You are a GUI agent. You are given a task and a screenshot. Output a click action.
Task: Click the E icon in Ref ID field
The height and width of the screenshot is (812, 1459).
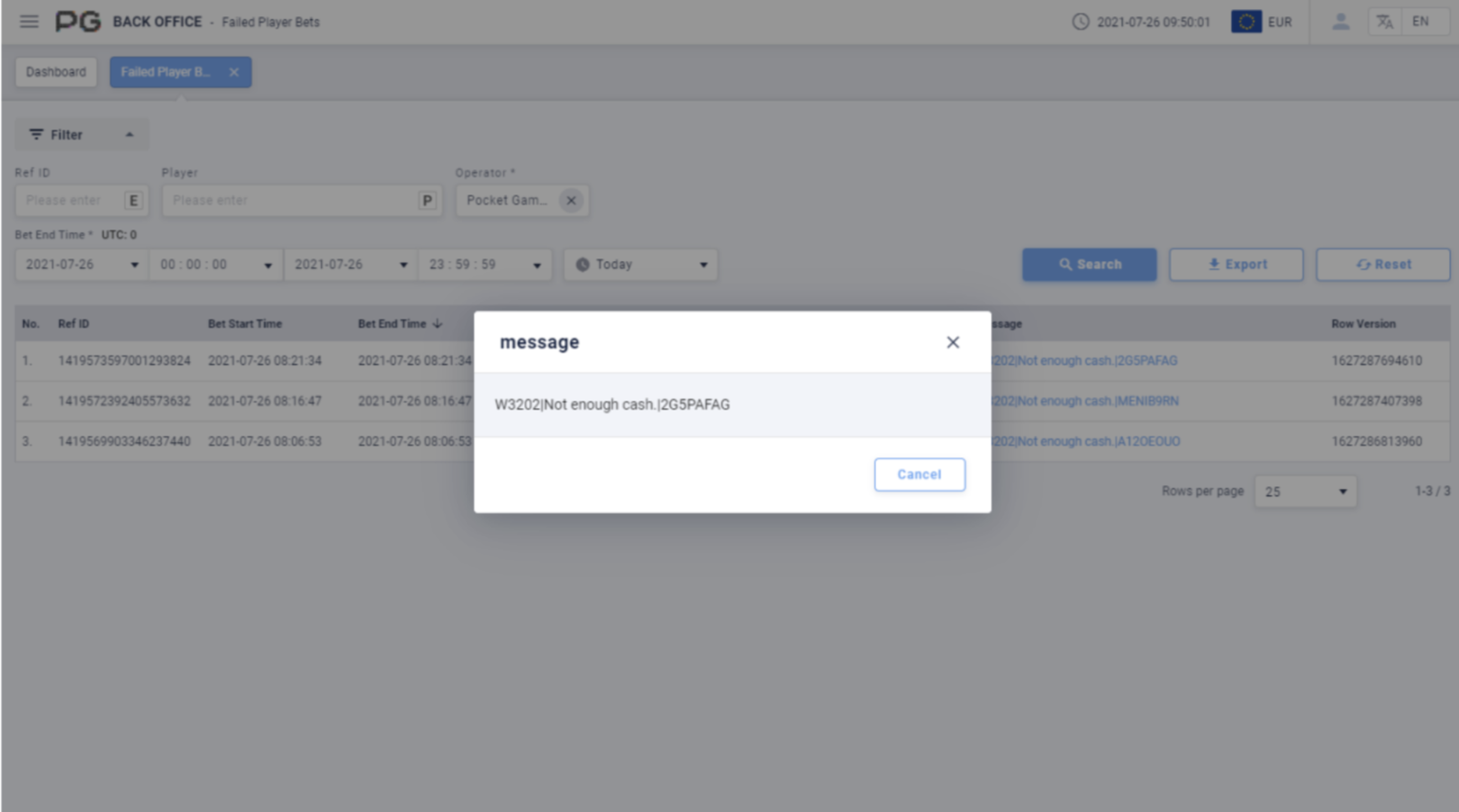pyautogui.click(x=133, y=201)
